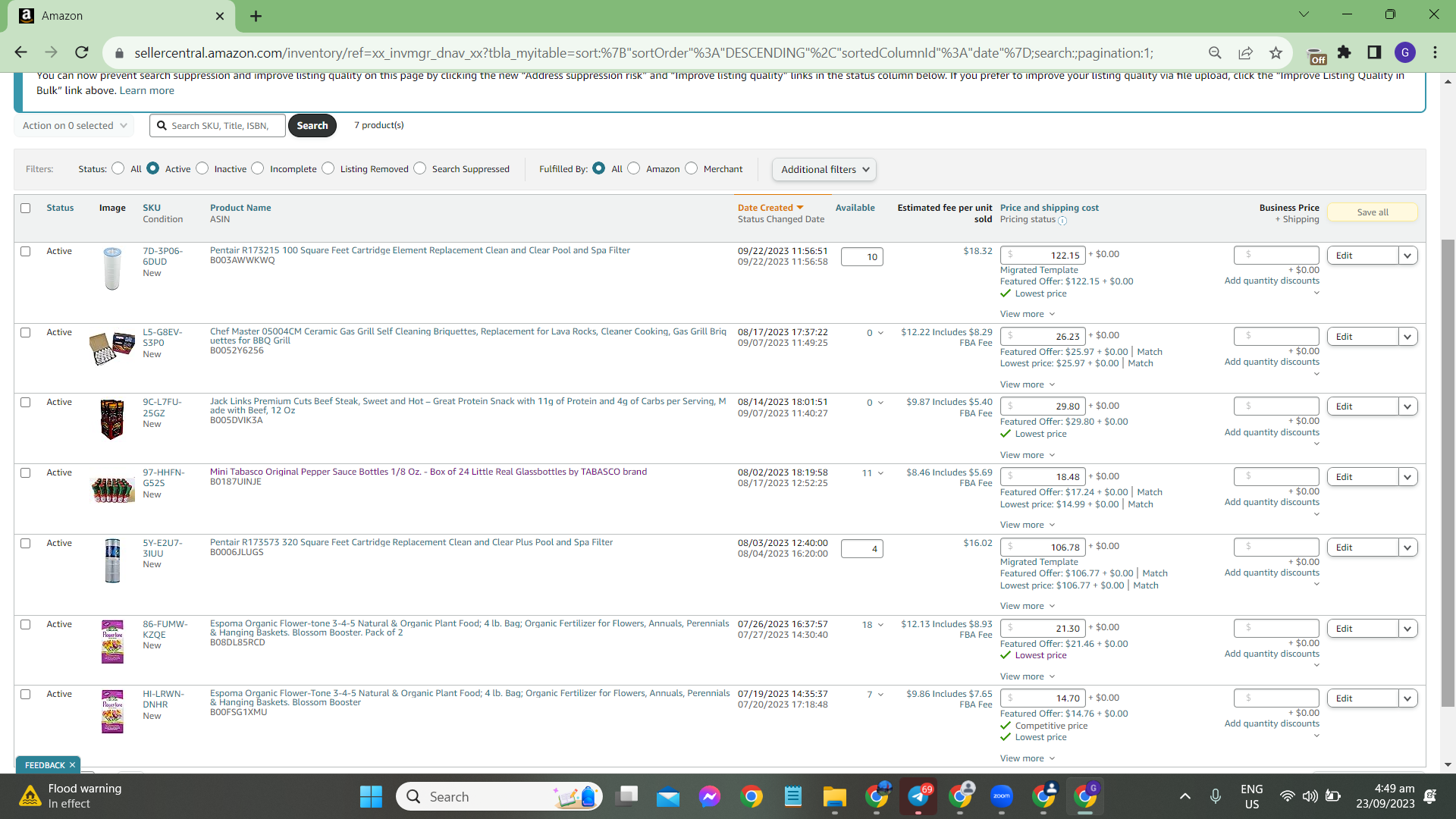Sort by the Status column header
Viewport: 1456px width, 819px height.
[60, 208]
